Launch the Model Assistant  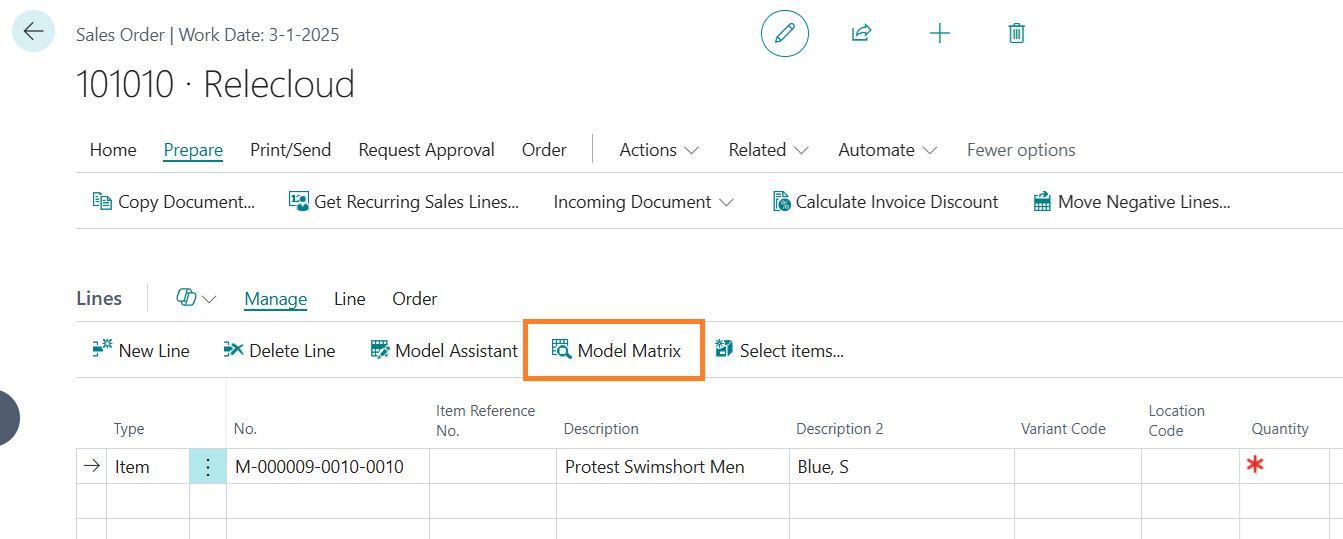[x=444, y=351]
